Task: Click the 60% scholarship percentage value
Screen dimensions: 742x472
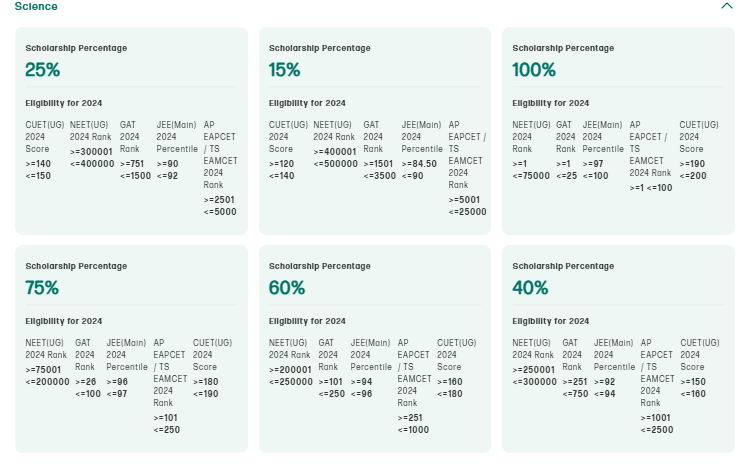Action: pyautogui.click(x=287, y=288)
